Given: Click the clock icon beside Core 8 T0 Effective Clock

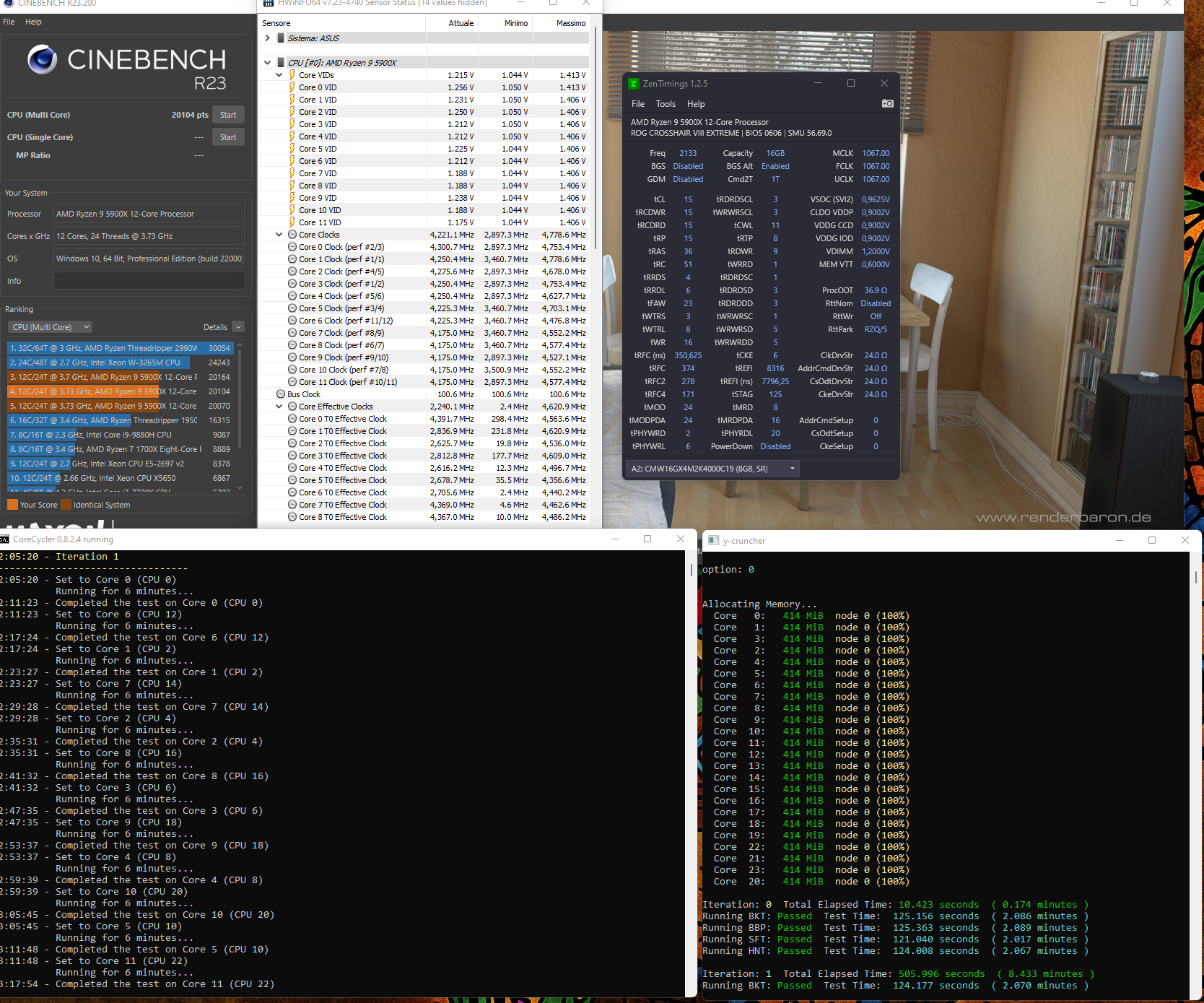Looking at the screenshot, I should click(292, 517).
